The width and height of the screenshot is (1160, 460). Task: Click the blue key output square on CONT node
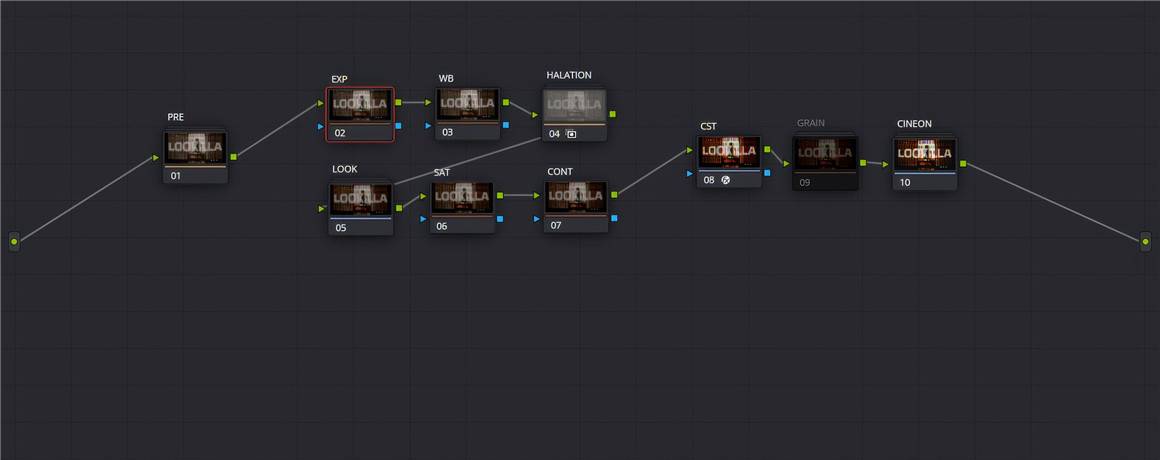(x=613, y=218)
